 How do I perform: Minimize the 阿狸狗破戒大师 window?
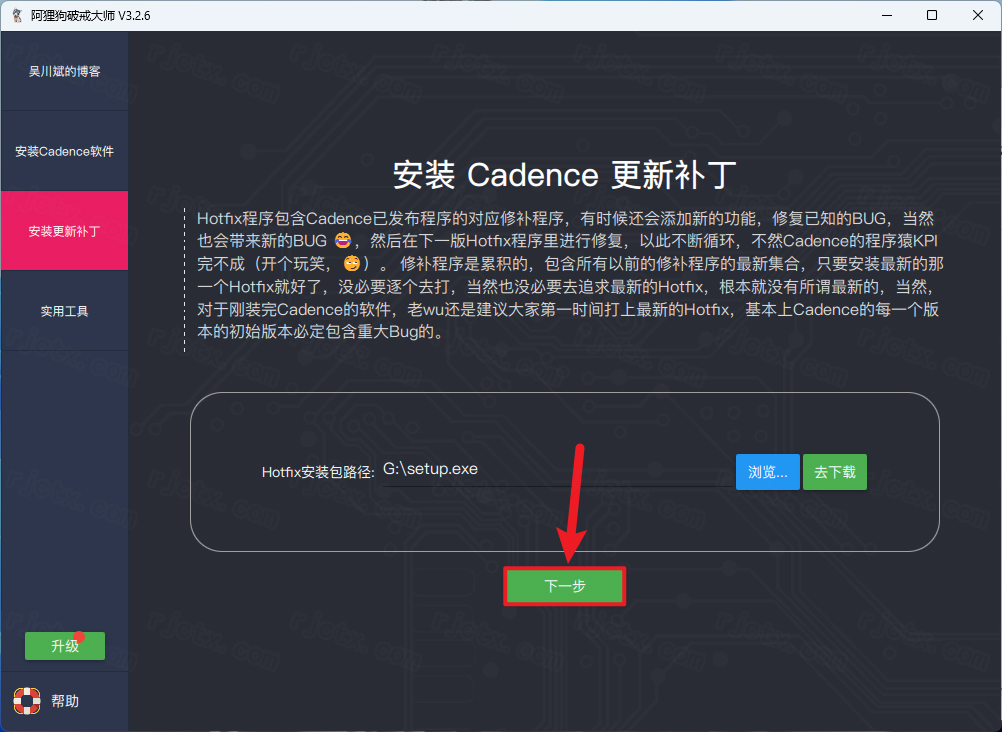click(886, 15)
